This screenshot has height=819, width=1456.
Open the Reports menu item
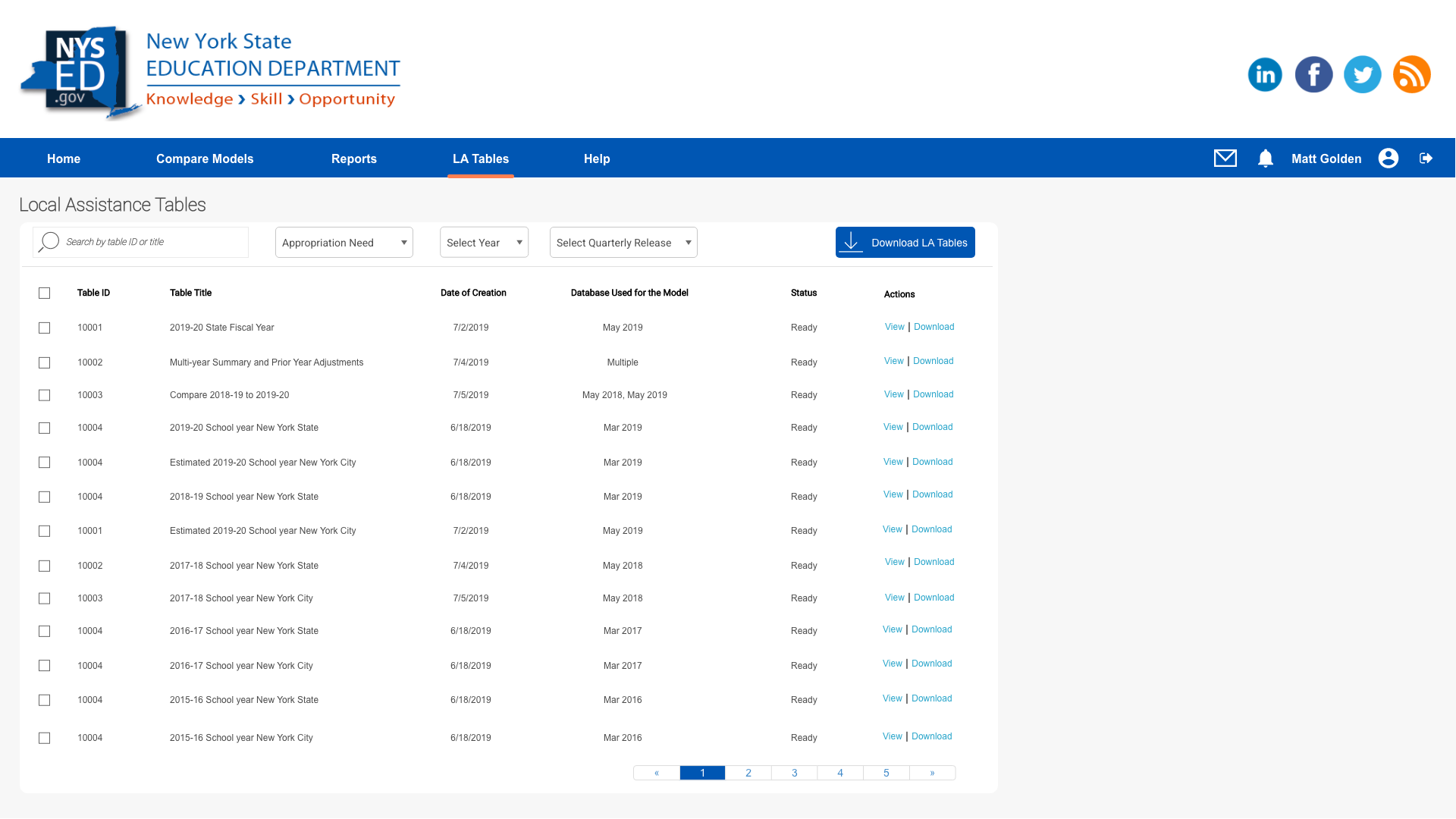(353, 158)
